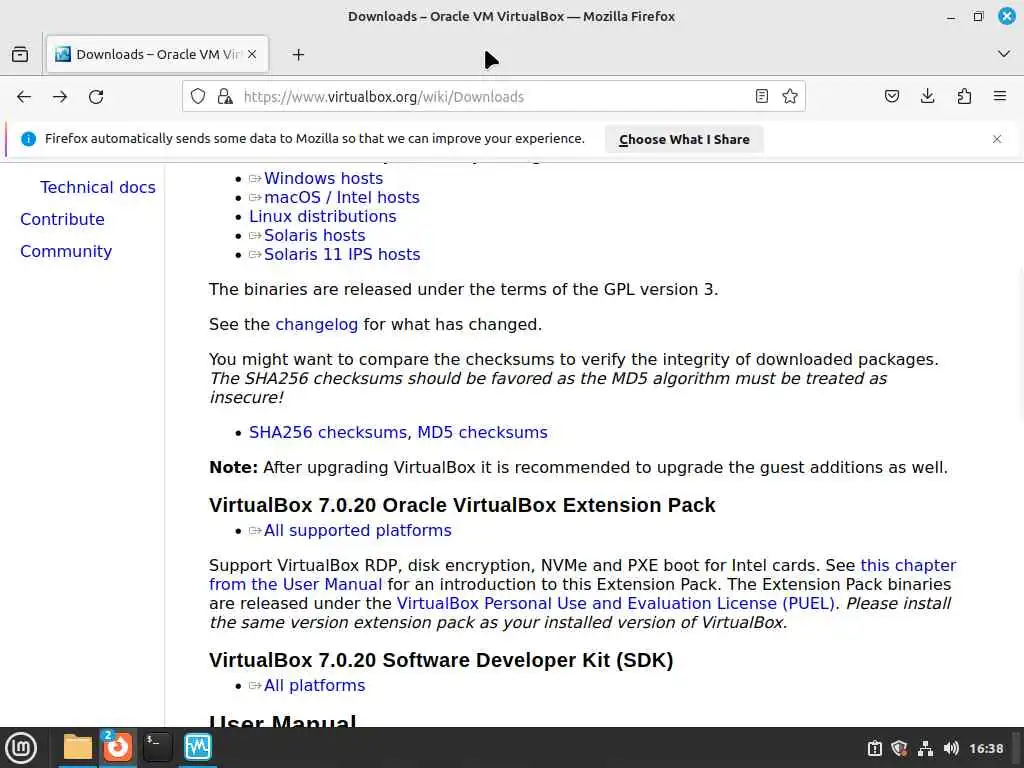Open Linux Mint start menu
This screenshot has height=768, width=1024.
coord(21,747)
